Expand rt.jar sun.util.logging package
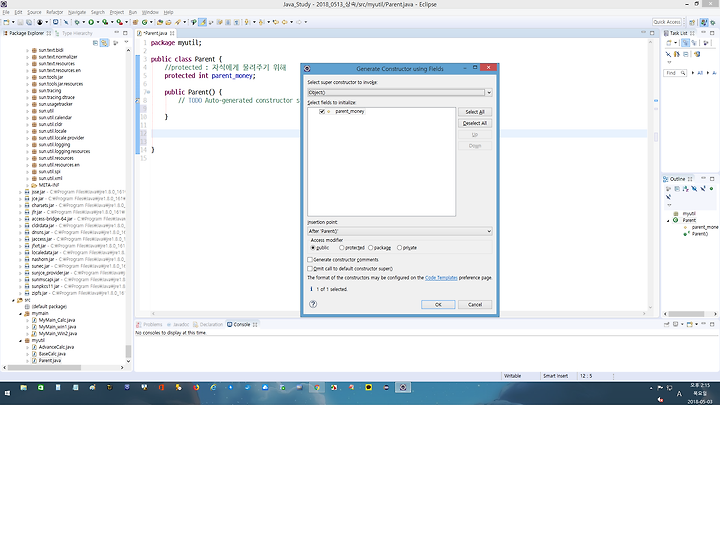This screenshot has width=720, height=544. point(27,145)
